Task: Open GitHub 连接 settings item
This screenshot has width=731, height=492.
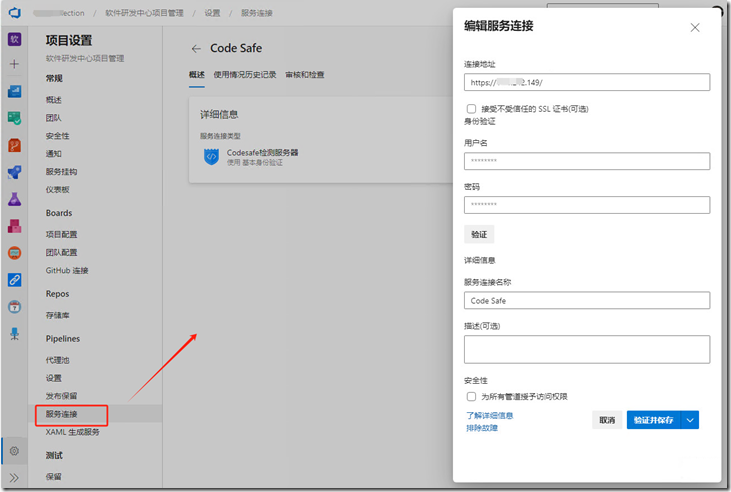Action: pos(67,270)
